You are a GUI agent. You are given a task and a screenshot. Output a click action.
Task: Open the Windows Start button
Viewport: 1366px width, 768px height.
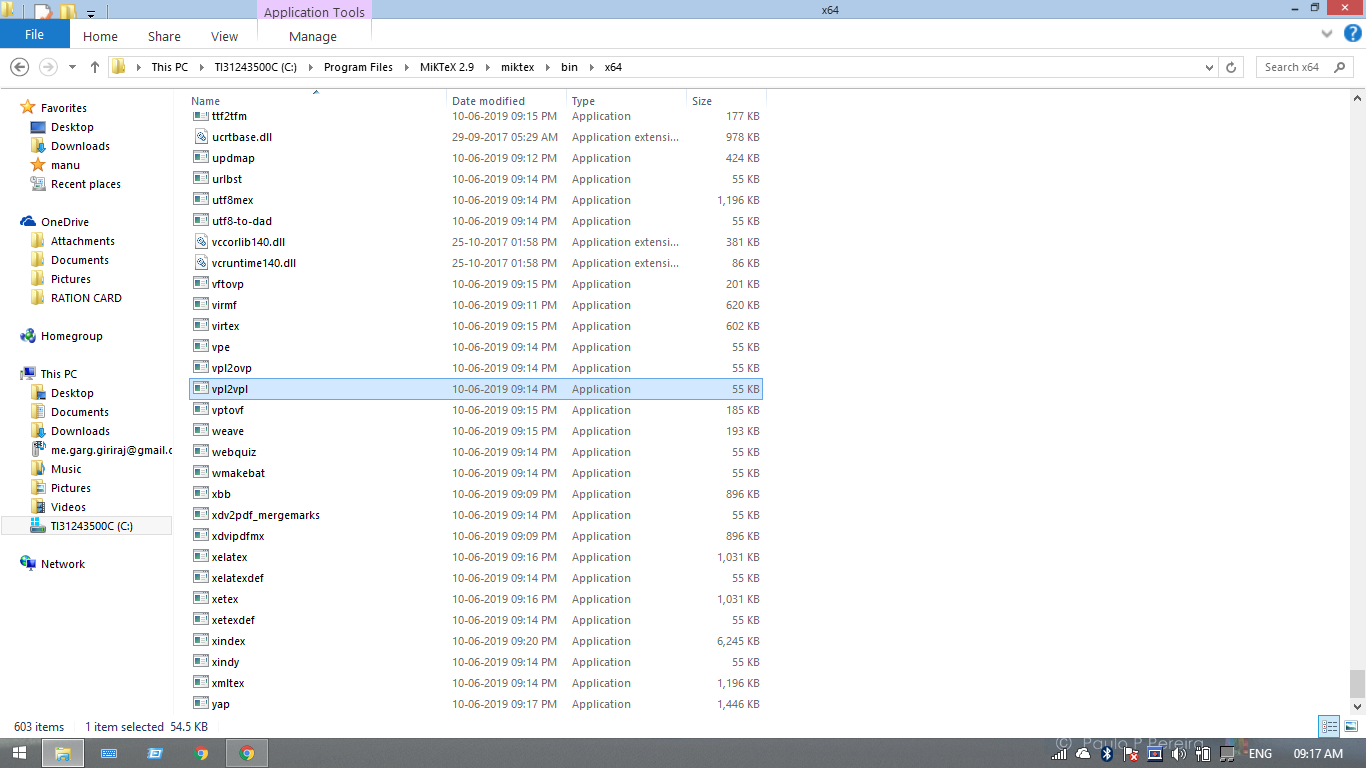click(19, 753)
